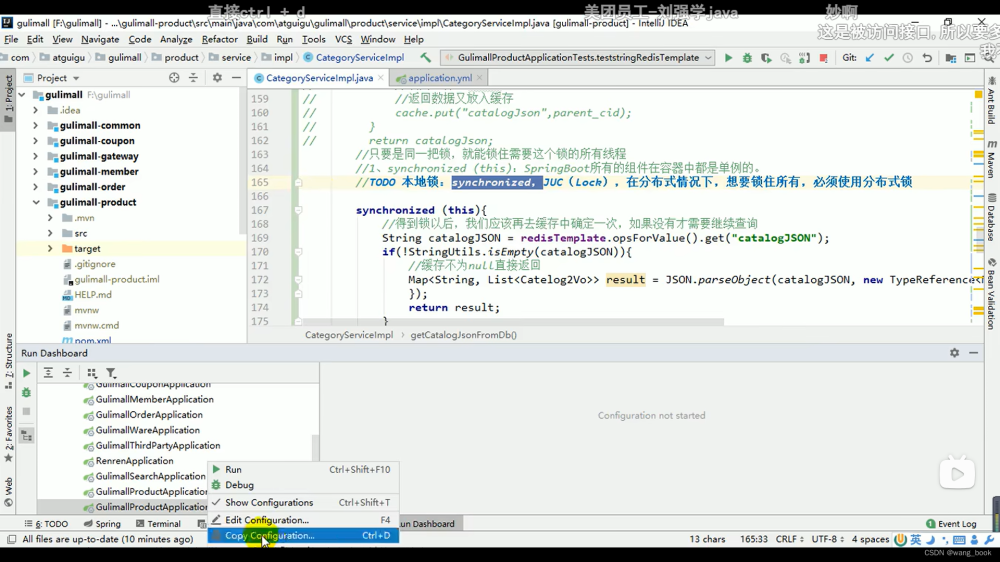Close the CategoryServiceImpl.java tab
The width and height of the screenshot is (1000, 562).
tap(381, 78)
